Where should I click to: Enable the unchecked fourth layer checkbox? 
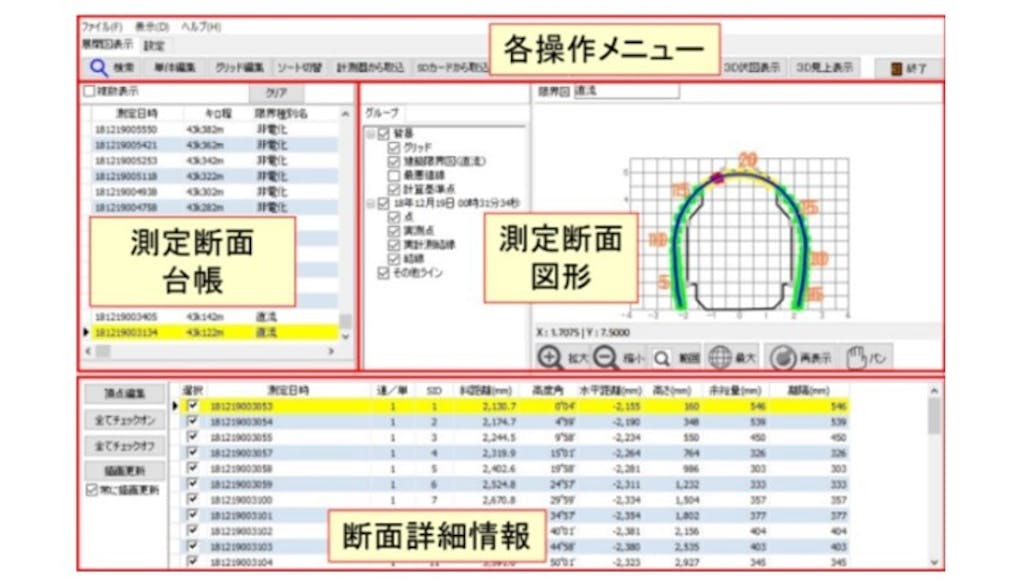tap(394, 175)
